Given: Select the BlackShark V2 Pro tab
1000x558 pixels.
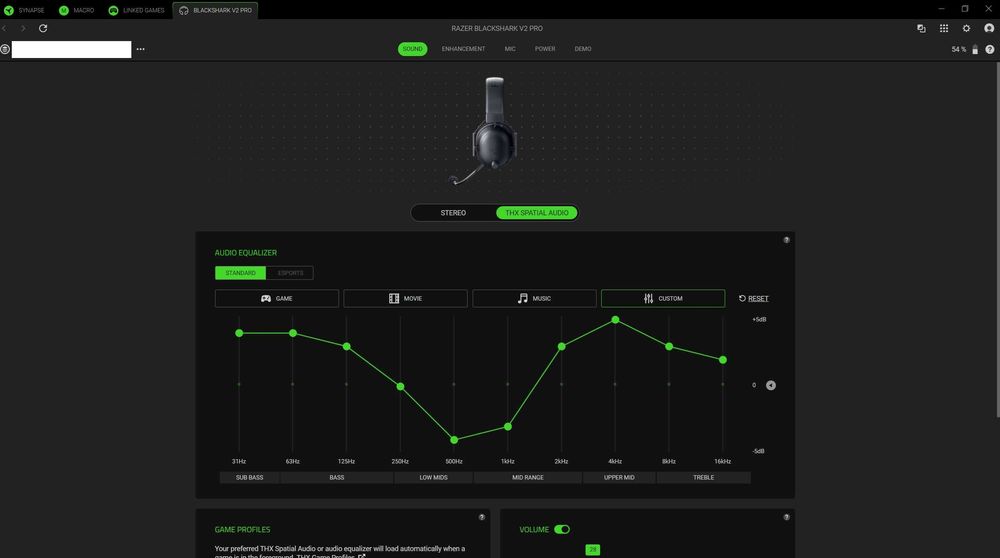Looking at the screenshot, I should pos(216,10).
